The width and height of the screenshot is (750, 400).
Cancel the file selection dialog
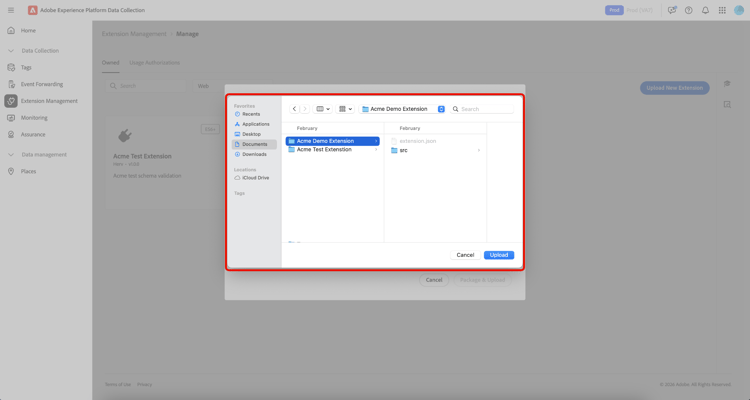(x=465, y=255)
